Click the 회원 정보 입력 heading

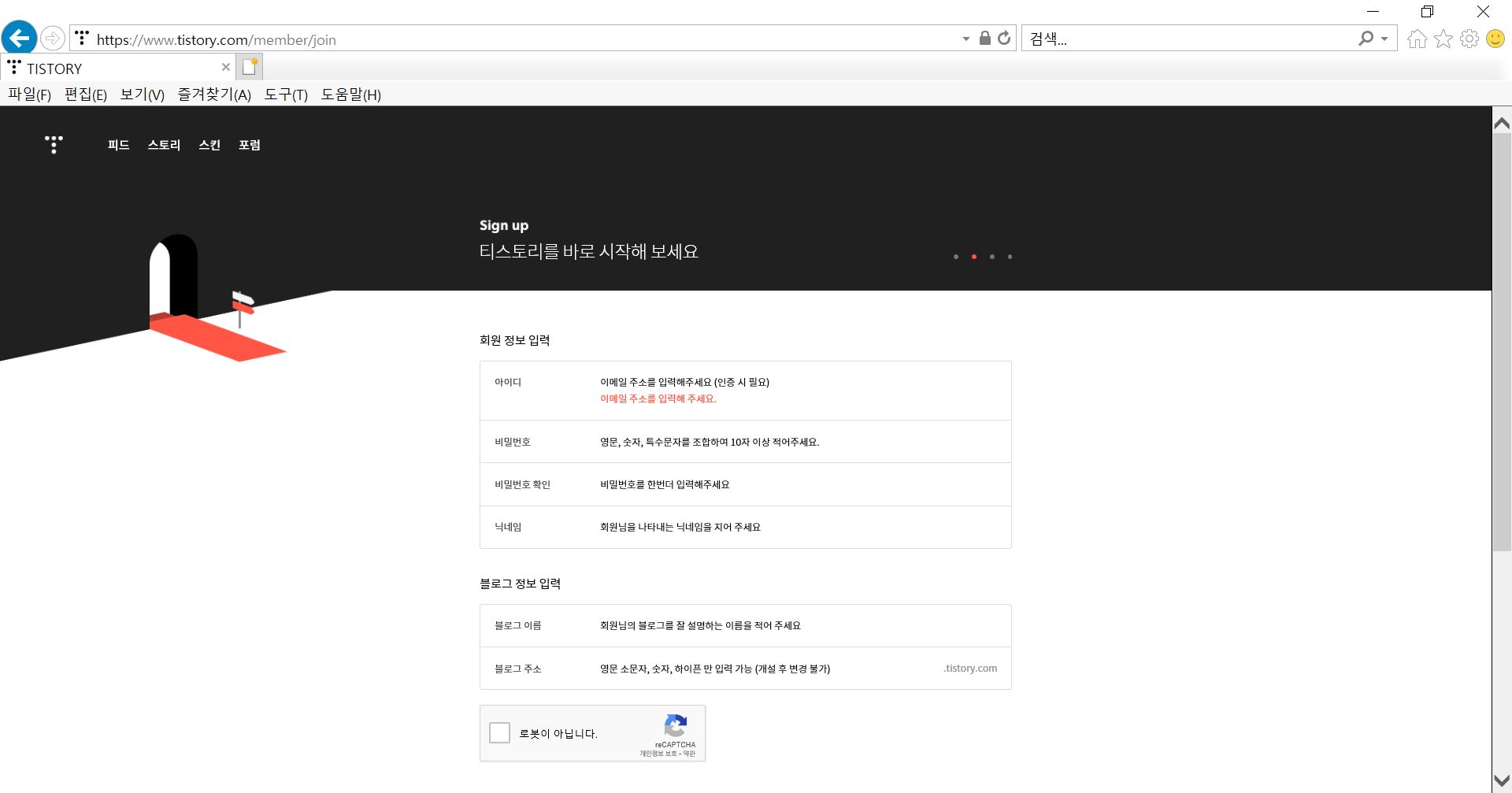(x=515, y=340)
